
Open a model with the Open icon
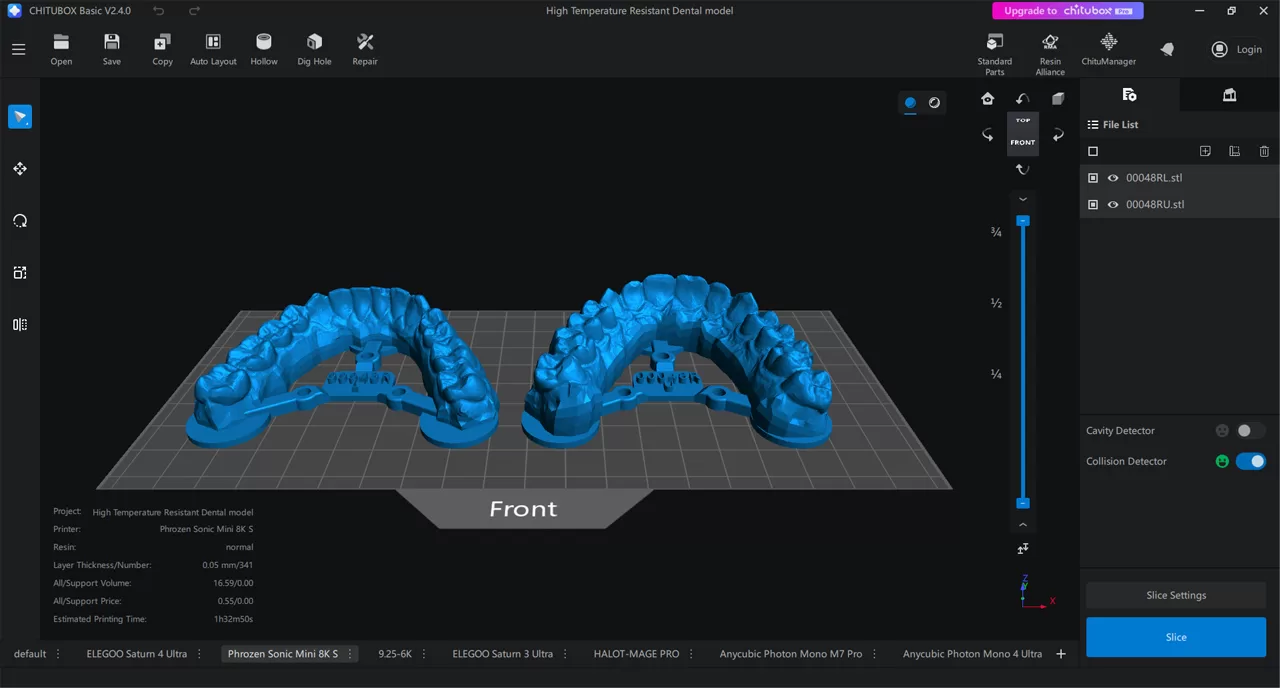[x=61, y=47]
